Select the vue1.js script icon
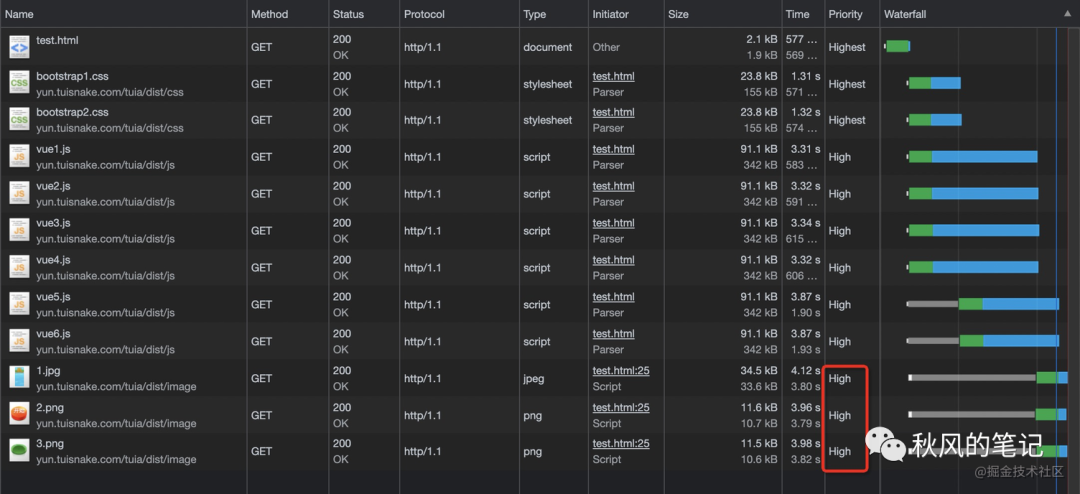 (19, 156)
